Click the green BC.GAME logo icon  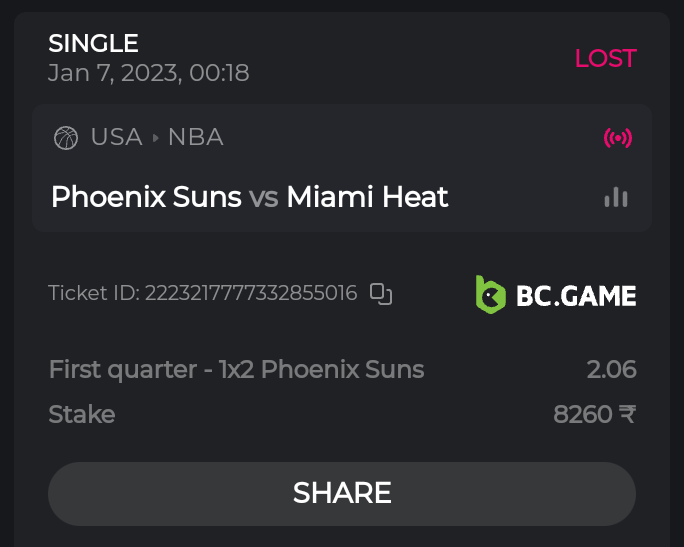[490, 295]
